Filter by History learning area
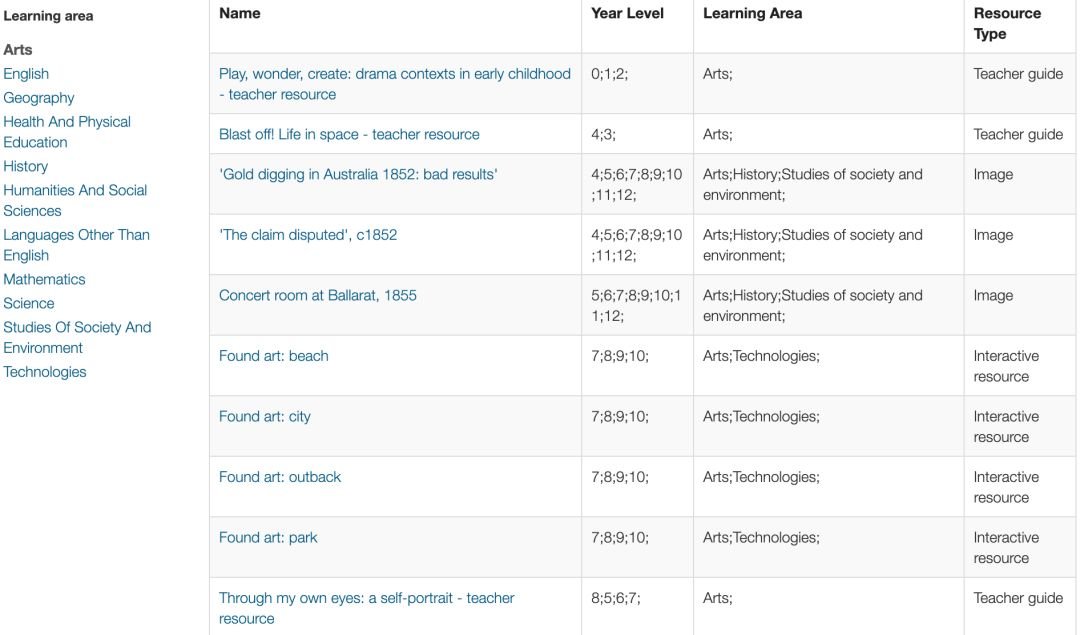This screenshot has width=1080, height=635. pyautogui.click(x=25, y=166)
